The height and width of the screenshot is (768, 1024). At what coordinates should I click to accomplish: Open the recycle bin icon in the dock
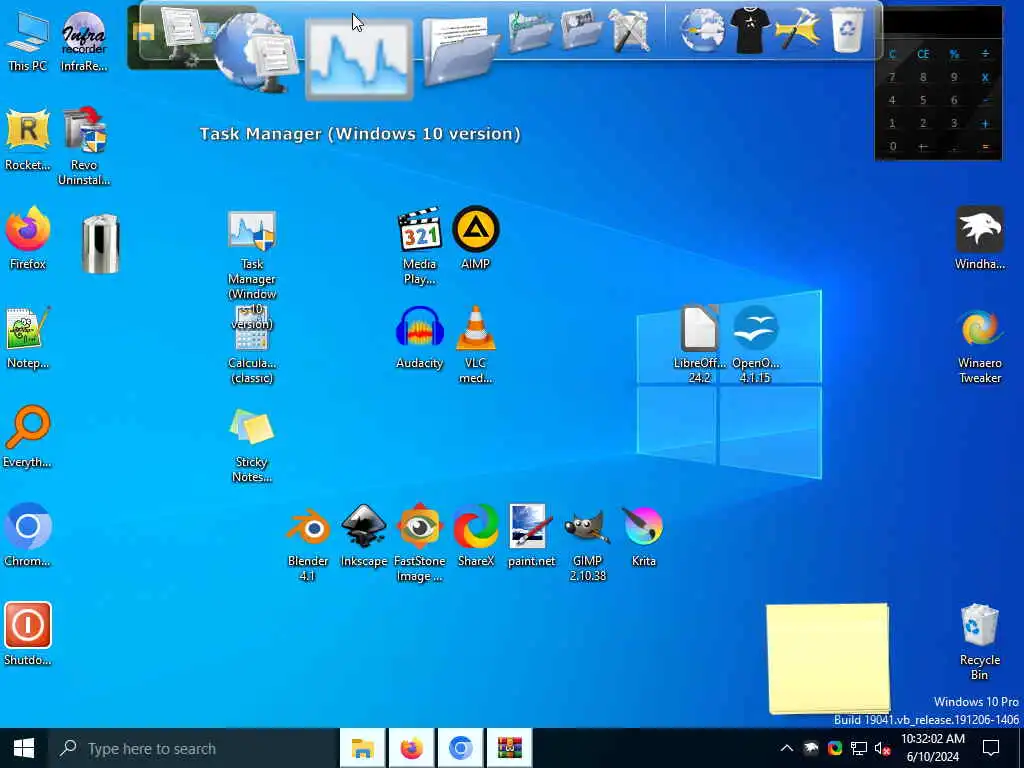tap(847, 29)
